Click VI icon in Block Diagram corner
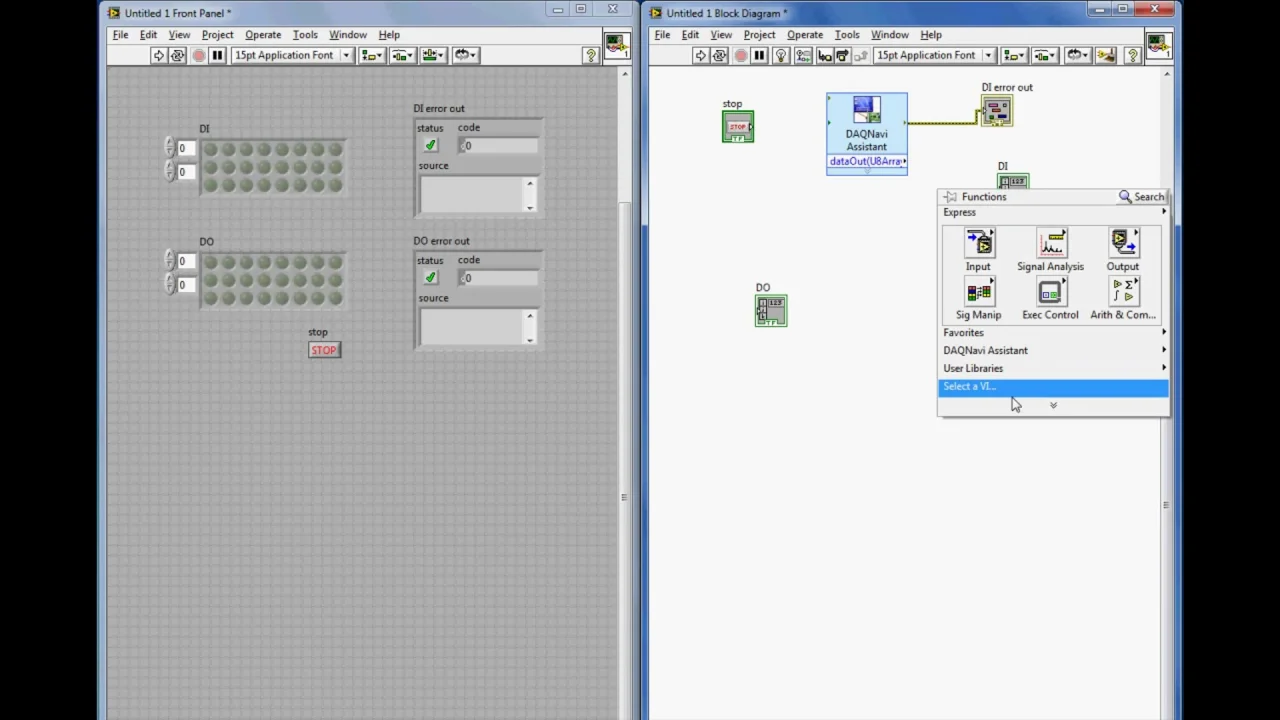 tap(1158, 44)
